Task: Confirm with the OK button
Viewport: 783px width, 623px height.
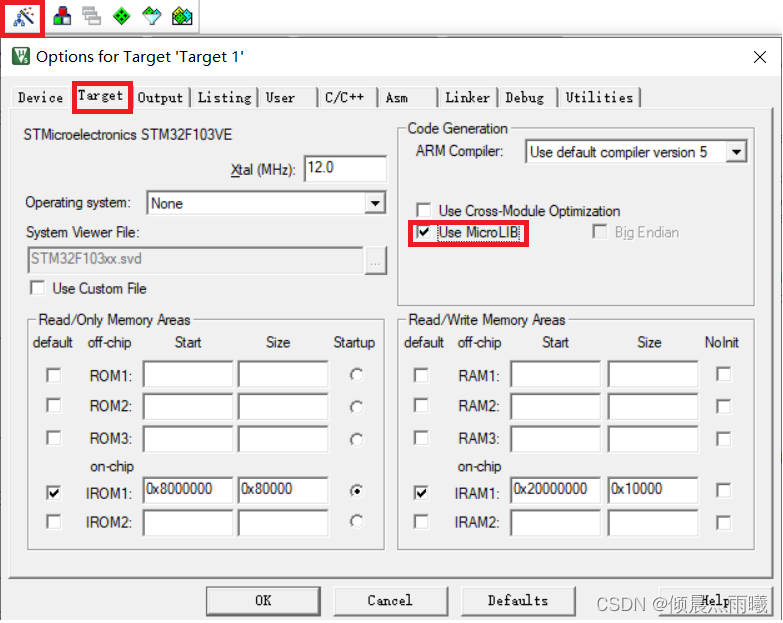Action: (263, 601)
